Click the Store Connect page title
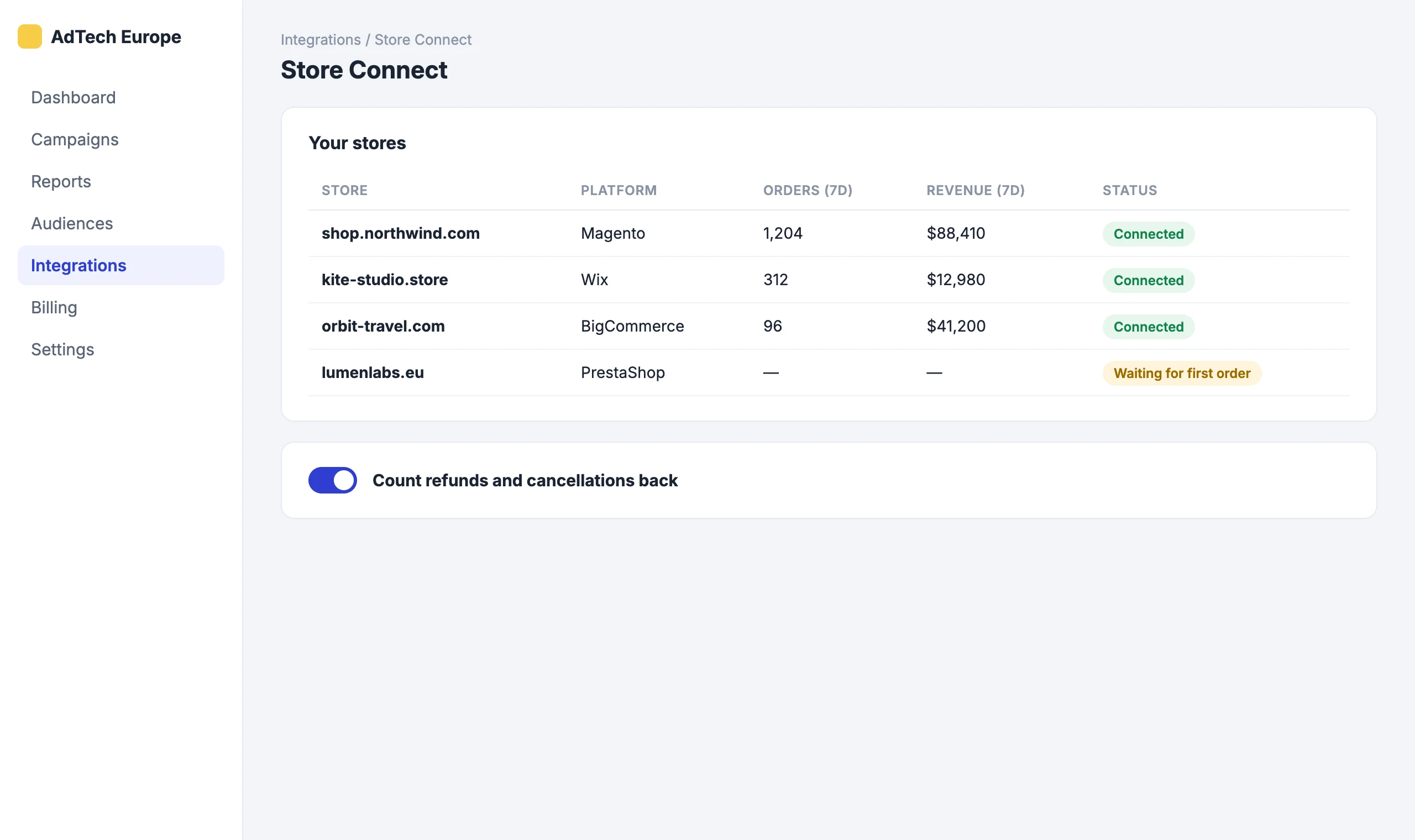The width and height of the screenshot is (1415, 840). [x=364, y=70]
